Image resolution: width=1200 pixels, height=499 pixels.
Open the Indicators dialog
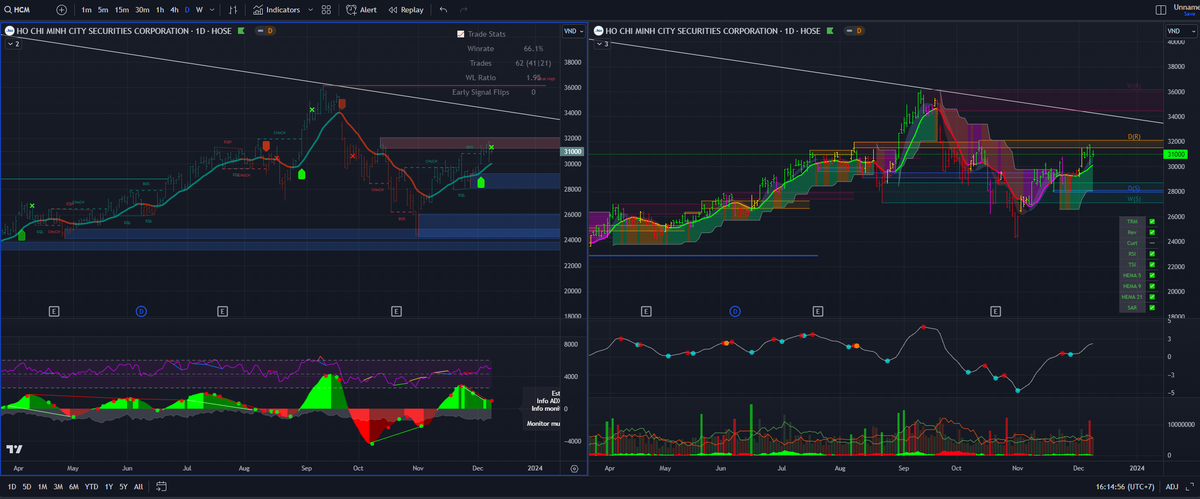point(275,9)
